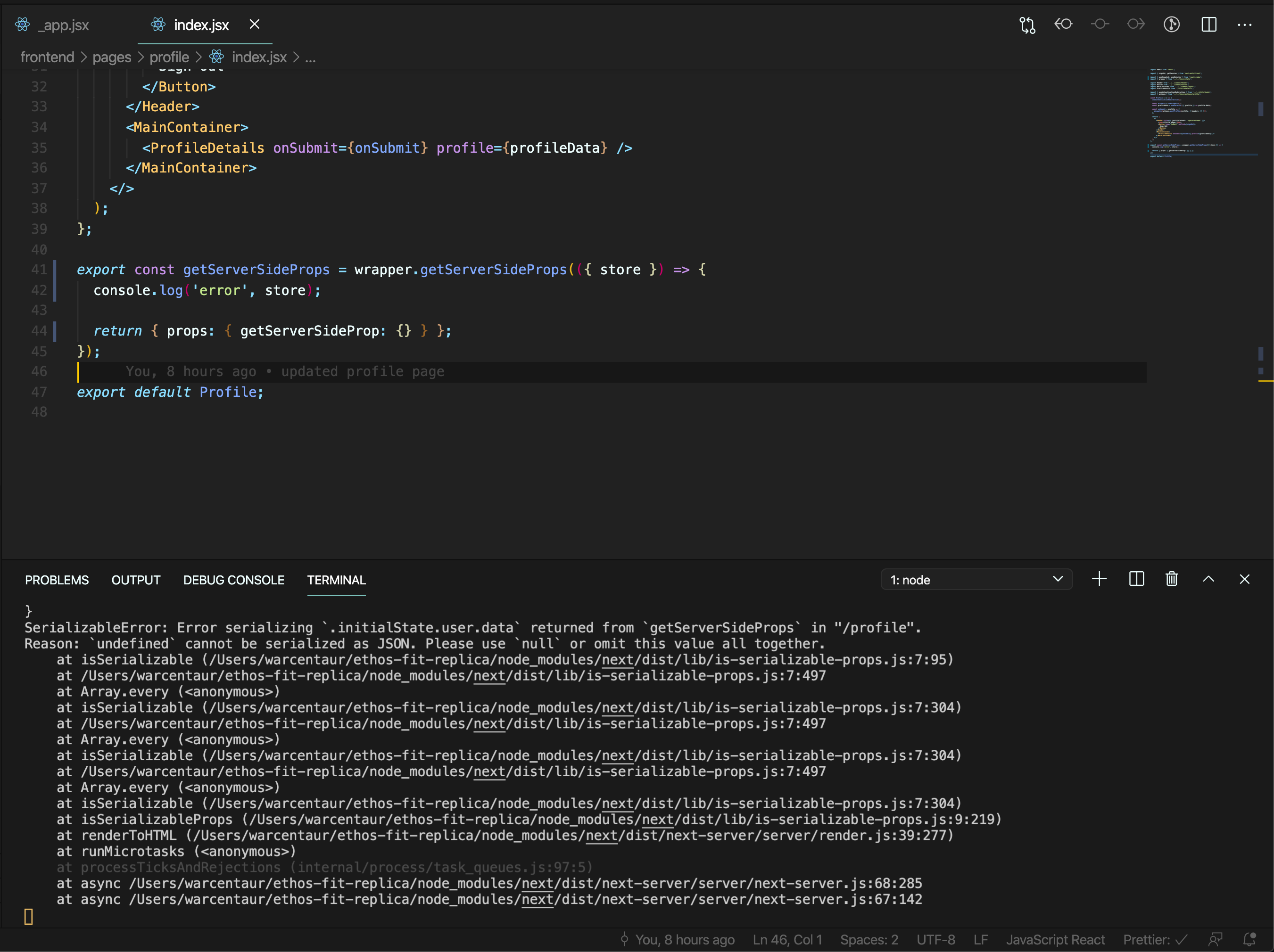Viewport: 1274px width, 952px height.
Task: Click the index.jsx breadcrumb
Action: click(x=259, y=57)
